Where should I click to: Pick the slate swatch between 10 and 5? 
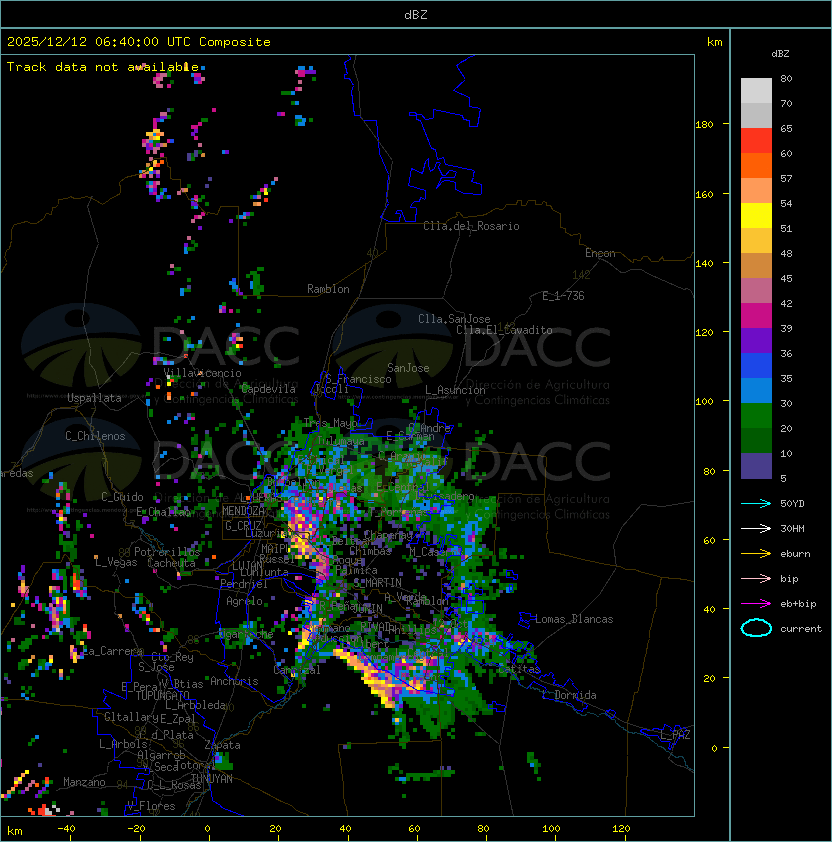(x=756, y=466)
